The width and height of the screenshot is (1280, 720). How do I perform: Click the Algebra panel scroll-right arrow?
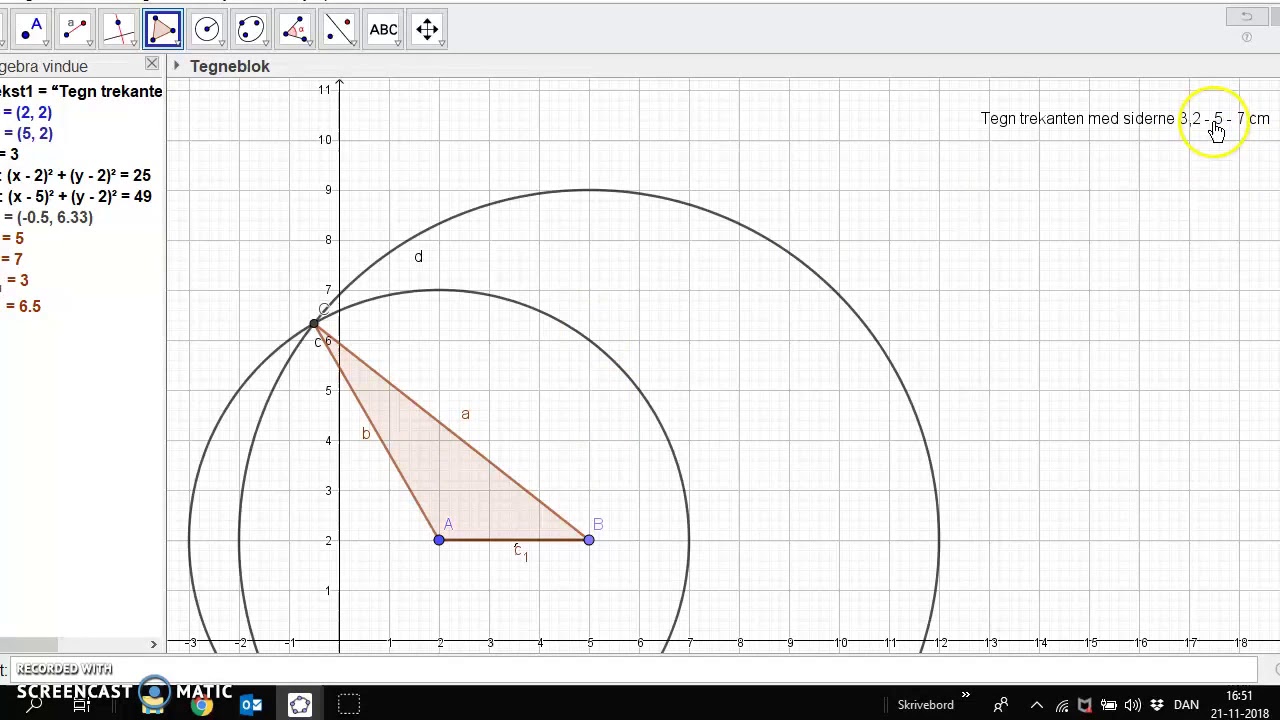pyautogui.click(x=153, y=645)
